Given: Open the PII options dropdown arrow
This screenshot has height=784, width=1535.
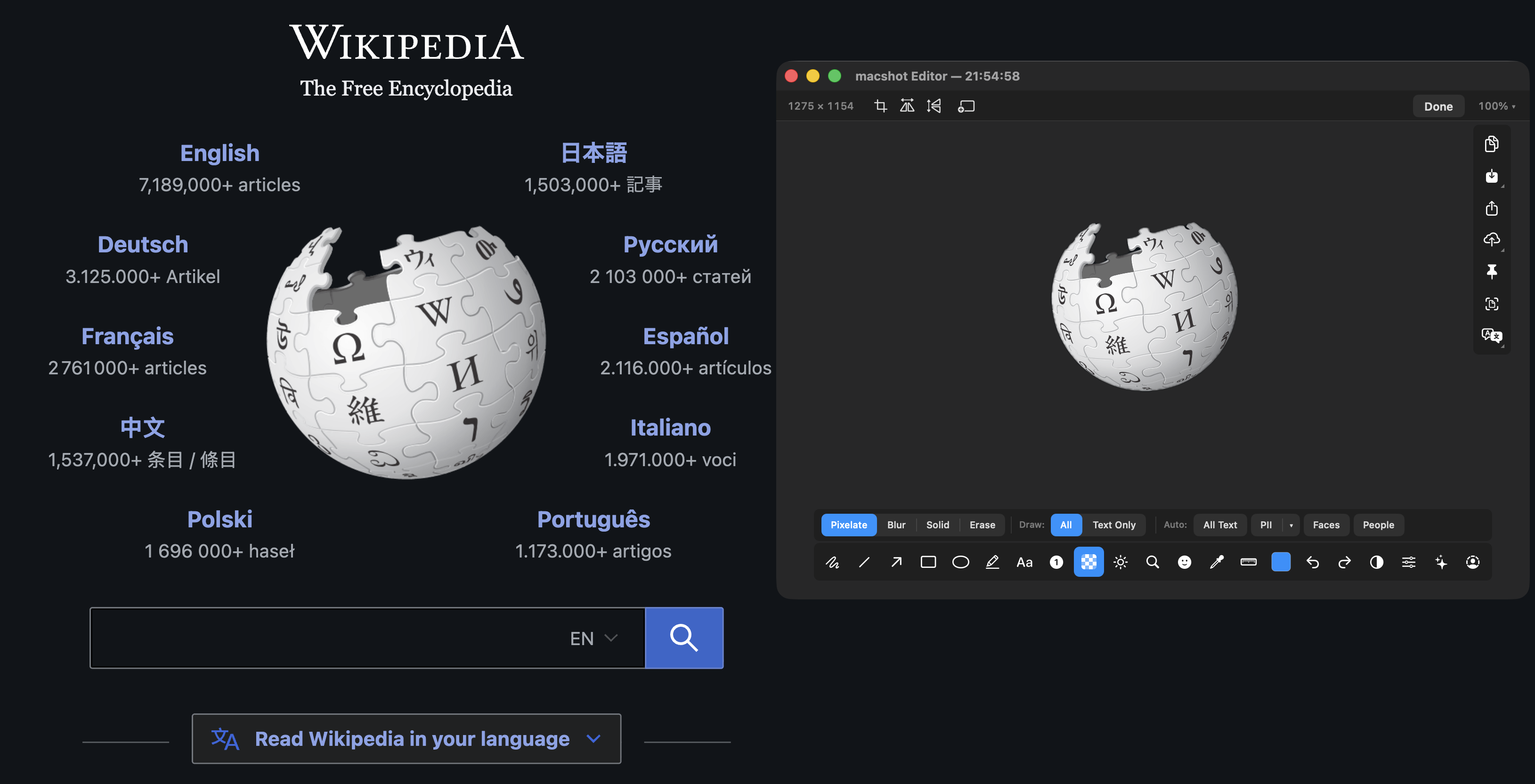Looking at the screenshot, I should [x=1291, y=525].
